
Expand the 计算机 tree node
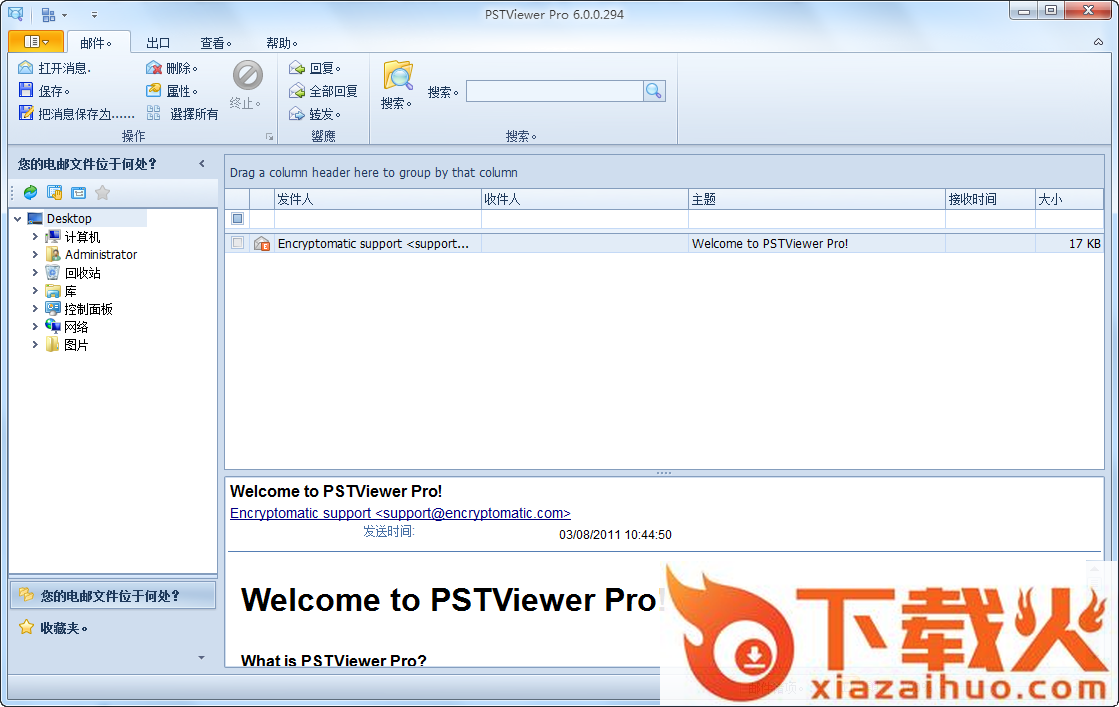coord(35,236)
